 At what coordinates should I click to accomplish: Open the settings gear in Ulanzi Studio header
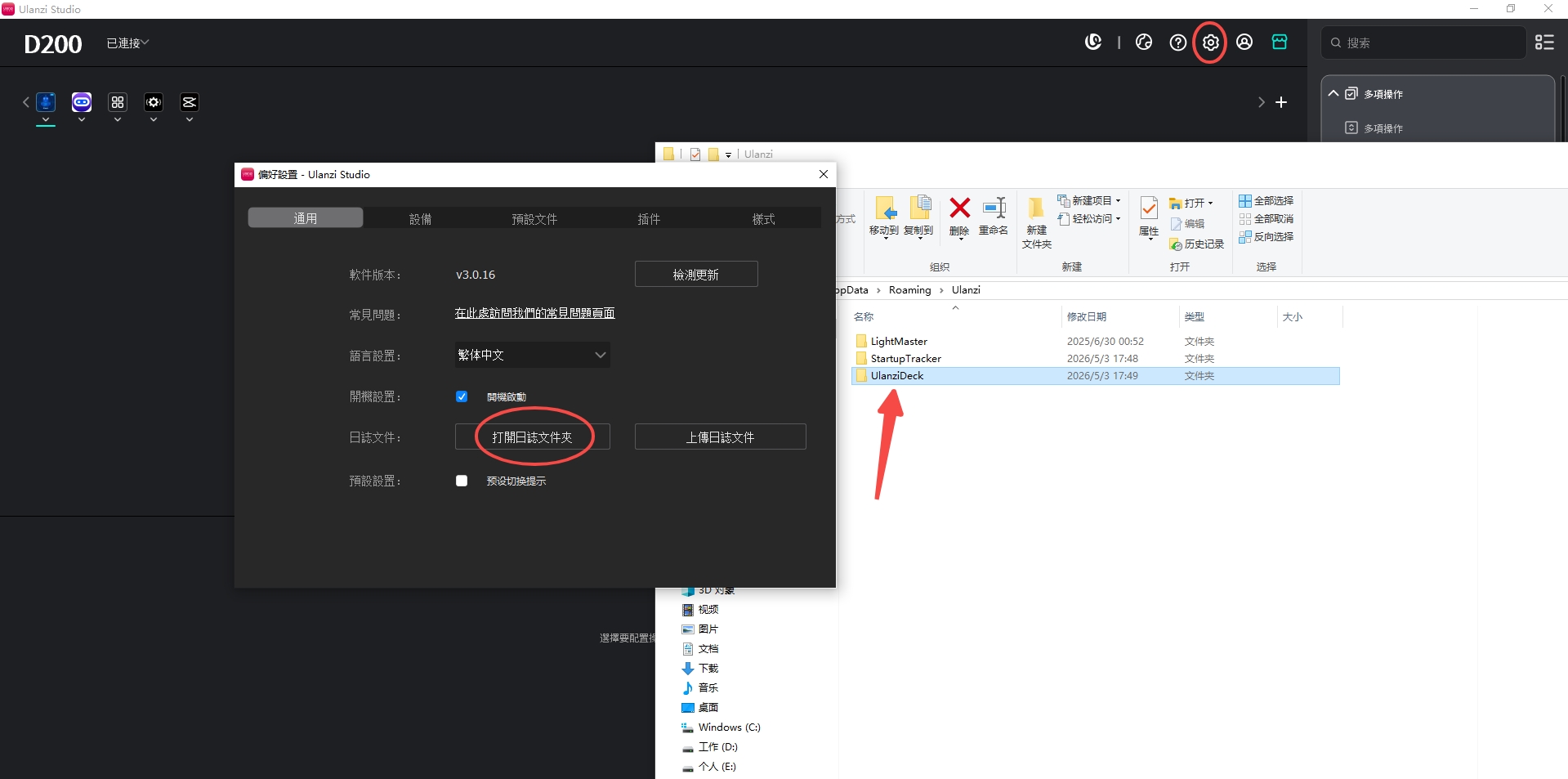coord(1210,43)
